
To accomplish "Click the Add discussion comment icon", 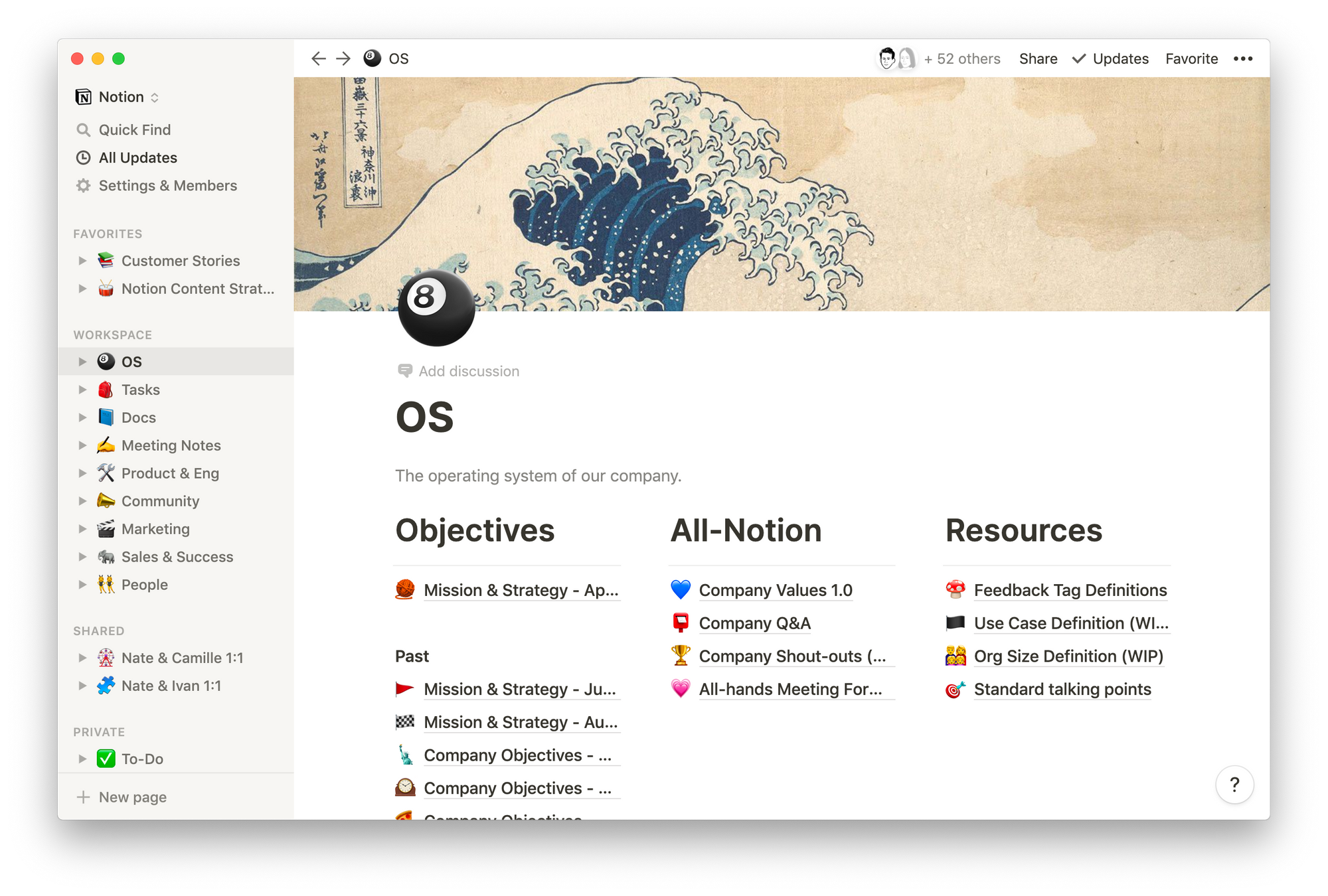I will tap(404, 370).
